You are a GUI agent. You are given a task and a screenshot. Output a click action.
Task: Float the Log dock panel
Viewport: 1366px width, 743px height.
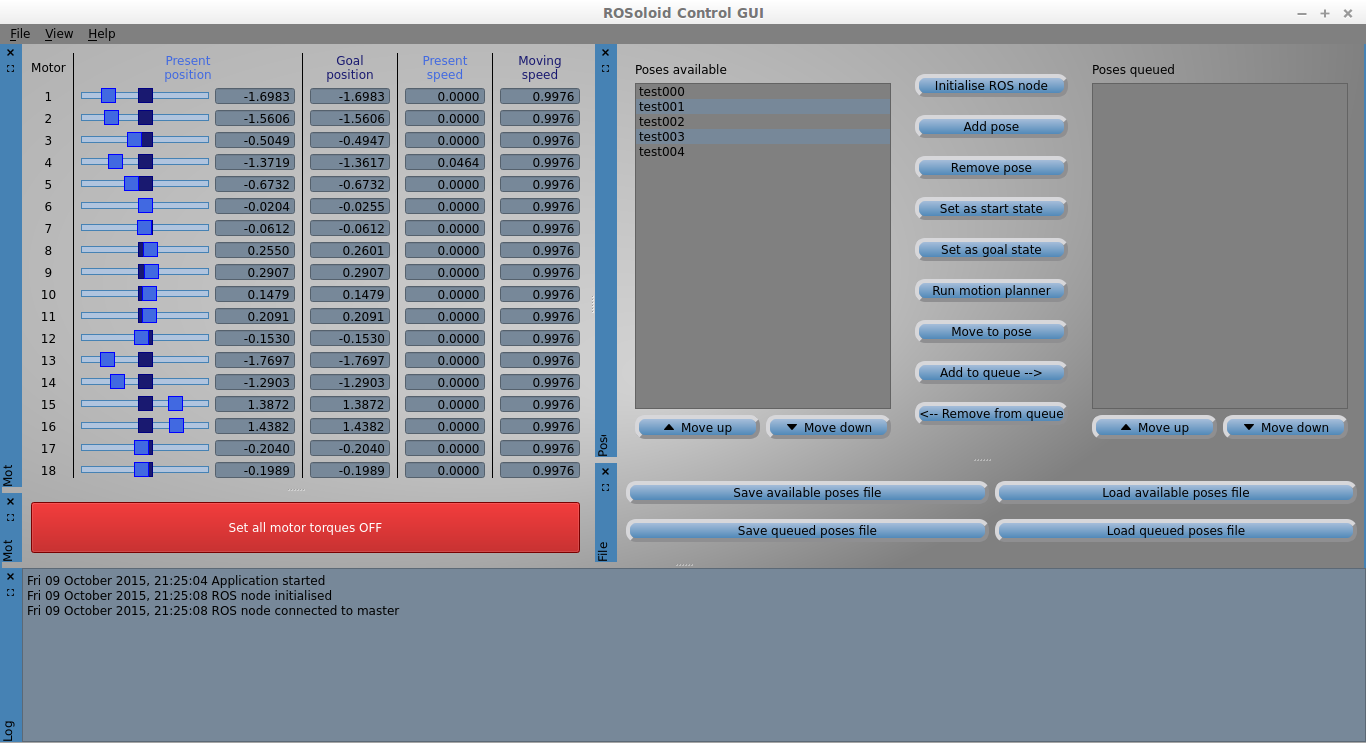click(x=10, y=592)
